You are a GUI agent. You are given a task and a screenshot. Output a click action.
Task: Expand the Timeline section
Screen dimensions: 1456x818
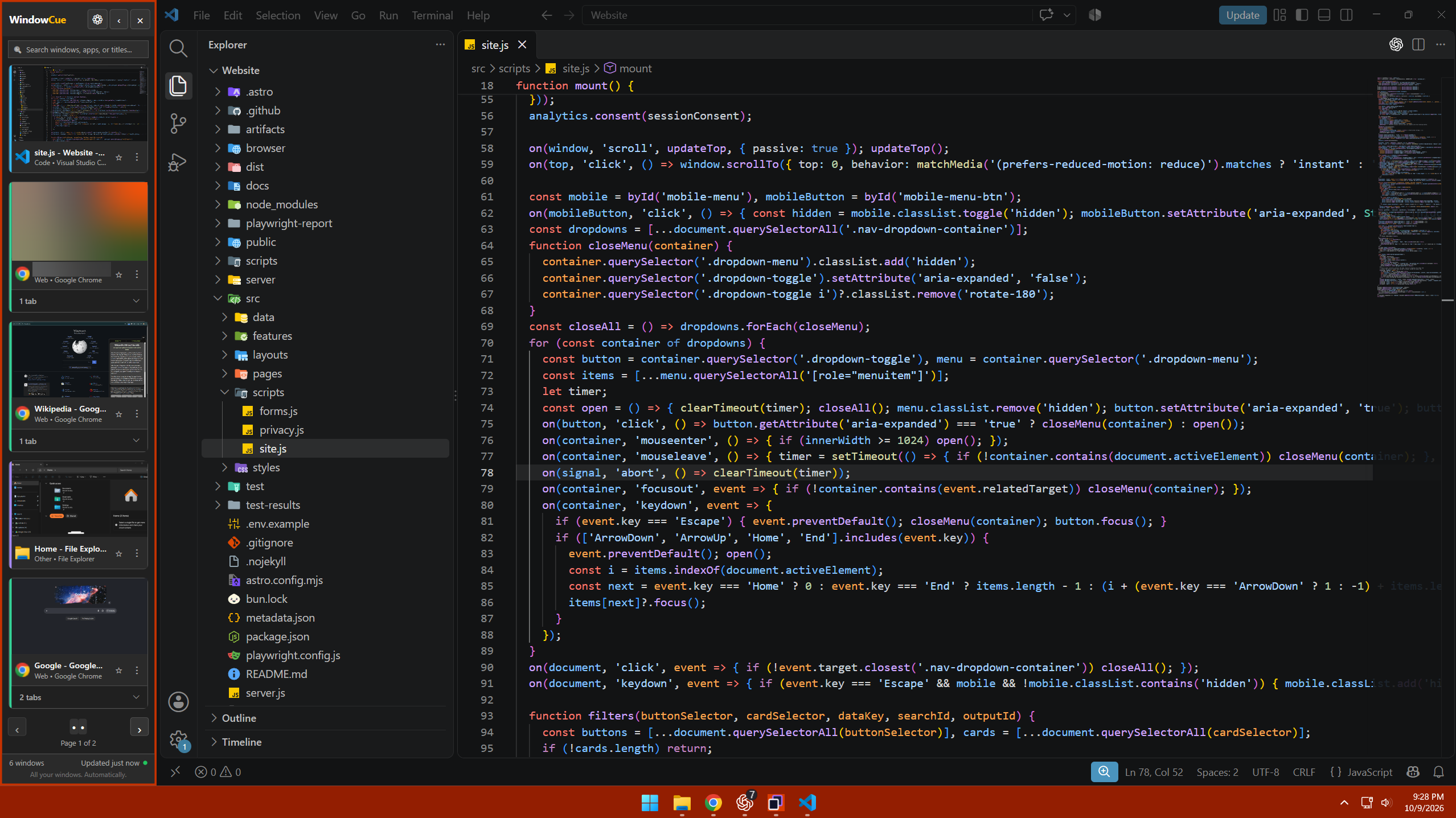pos(325,742)
